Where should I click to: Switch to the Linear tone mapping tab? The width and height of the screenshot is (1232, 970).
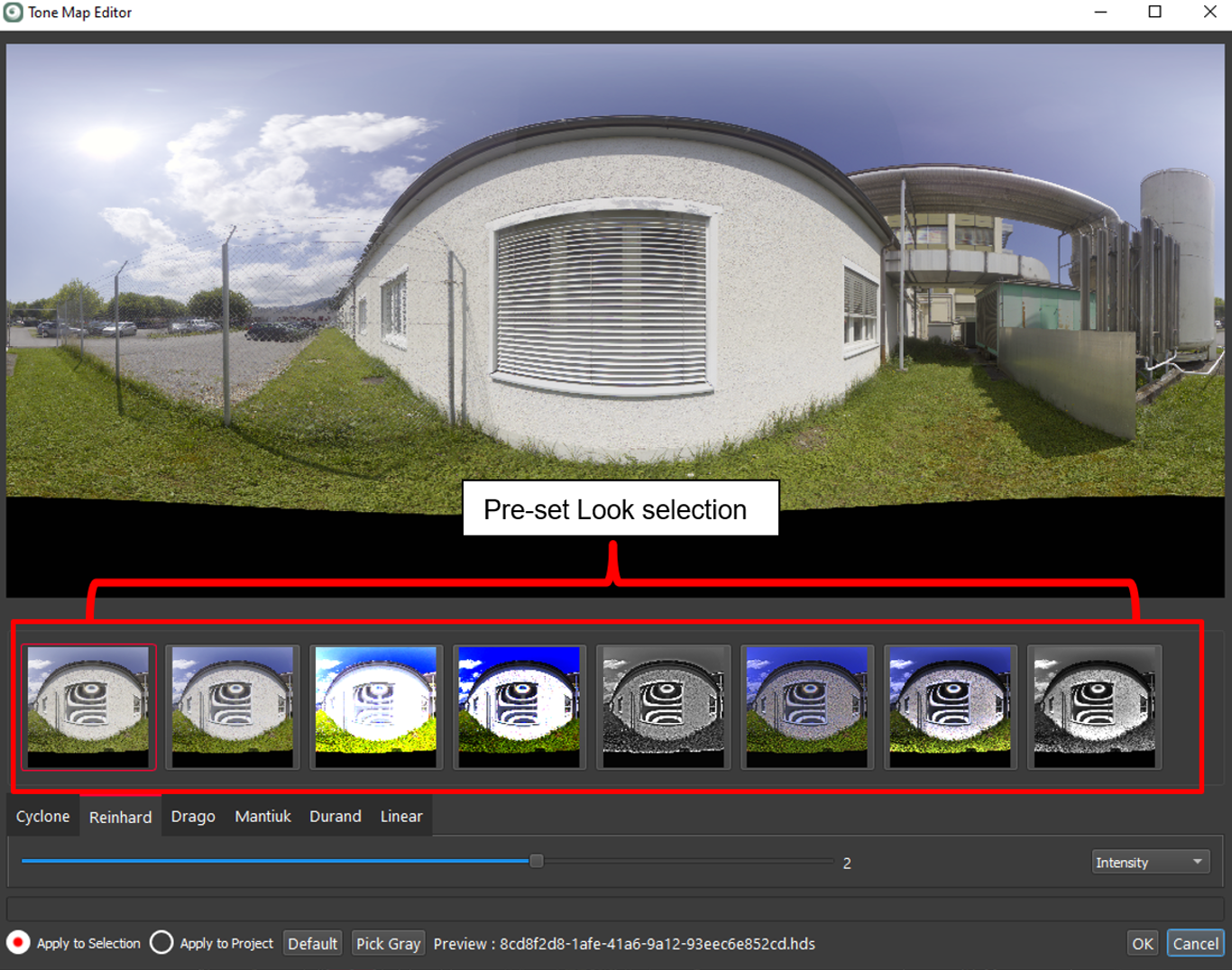(400, 816)
